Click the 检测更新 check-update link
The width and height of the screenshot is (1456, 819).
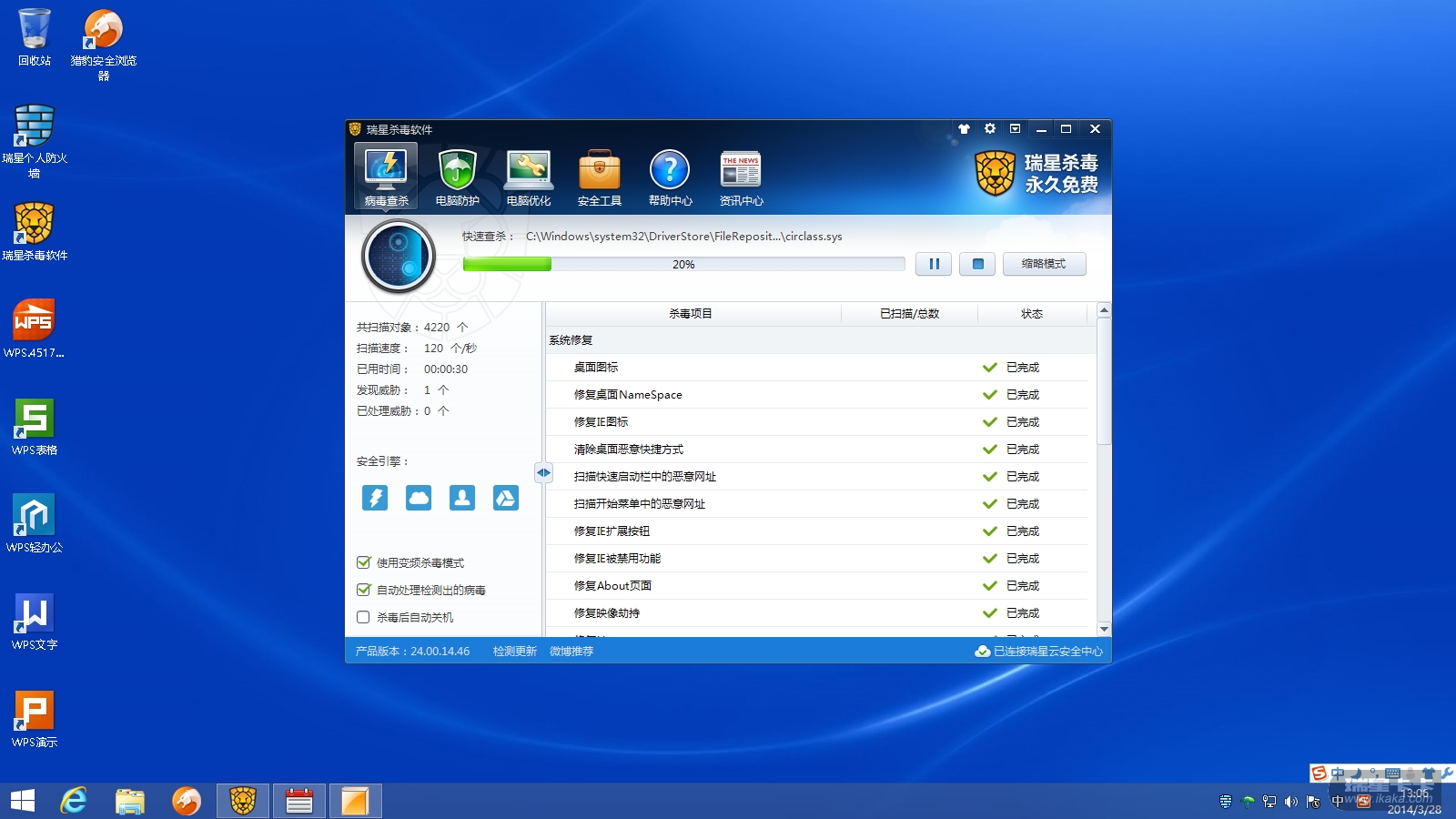tap(515, 652)
